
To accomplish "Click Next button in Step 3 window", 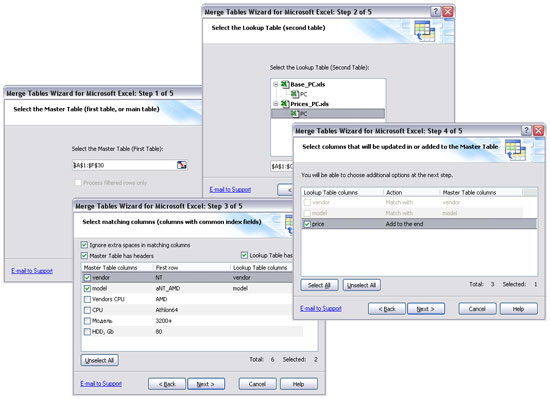I will coord(206,384).
